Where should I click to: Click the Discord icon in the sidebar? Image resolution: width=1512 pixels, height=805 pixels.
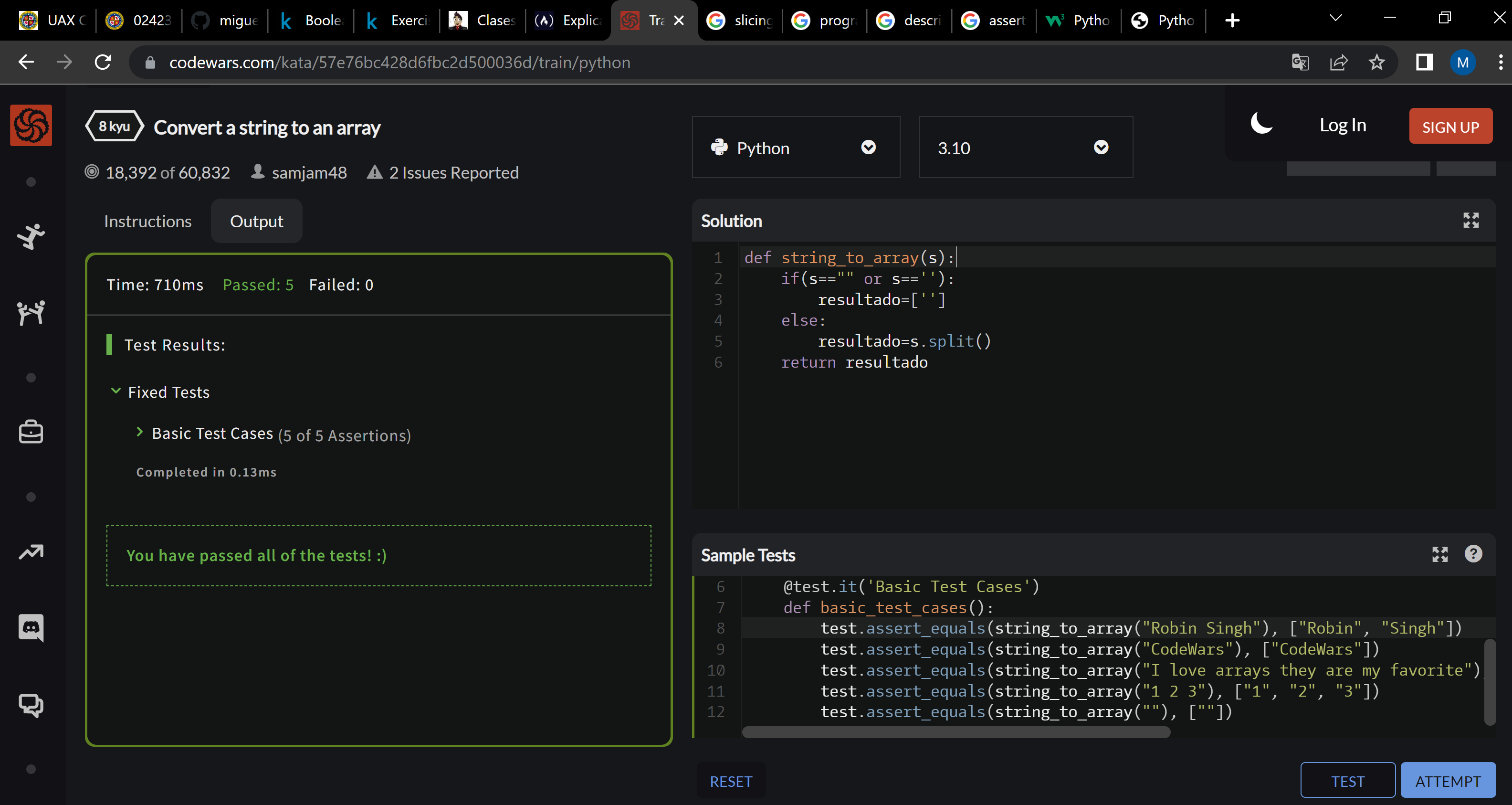coord(31,627)
